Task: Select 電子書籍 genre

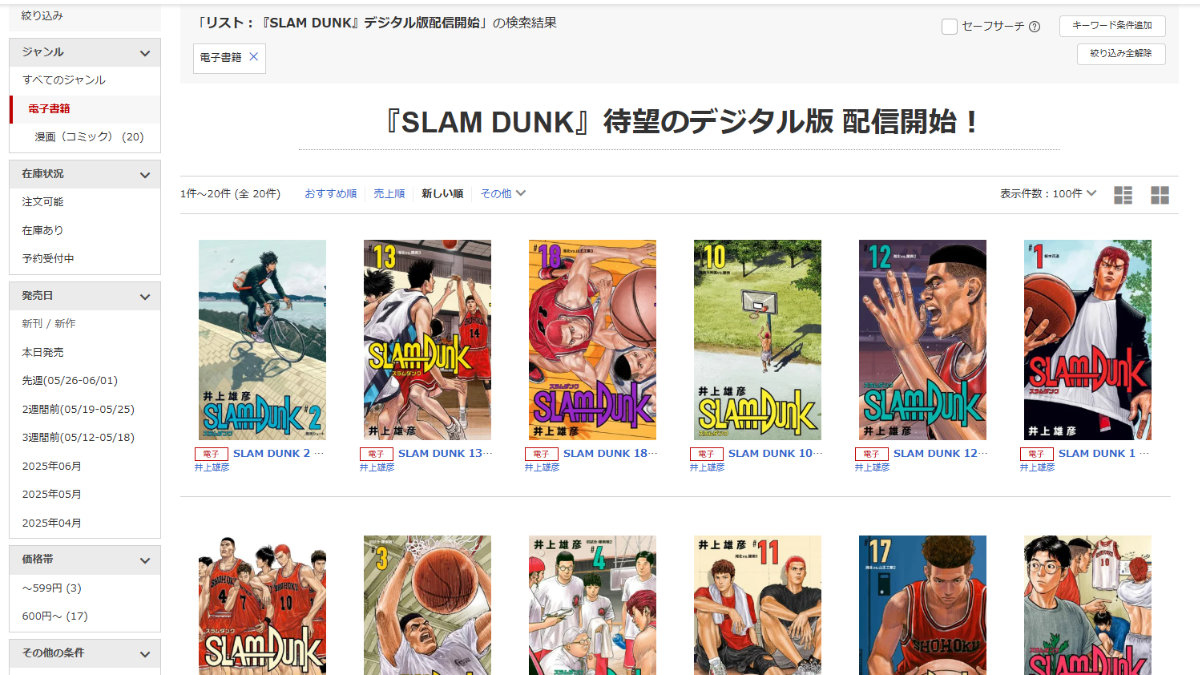Action: [48, 109]
